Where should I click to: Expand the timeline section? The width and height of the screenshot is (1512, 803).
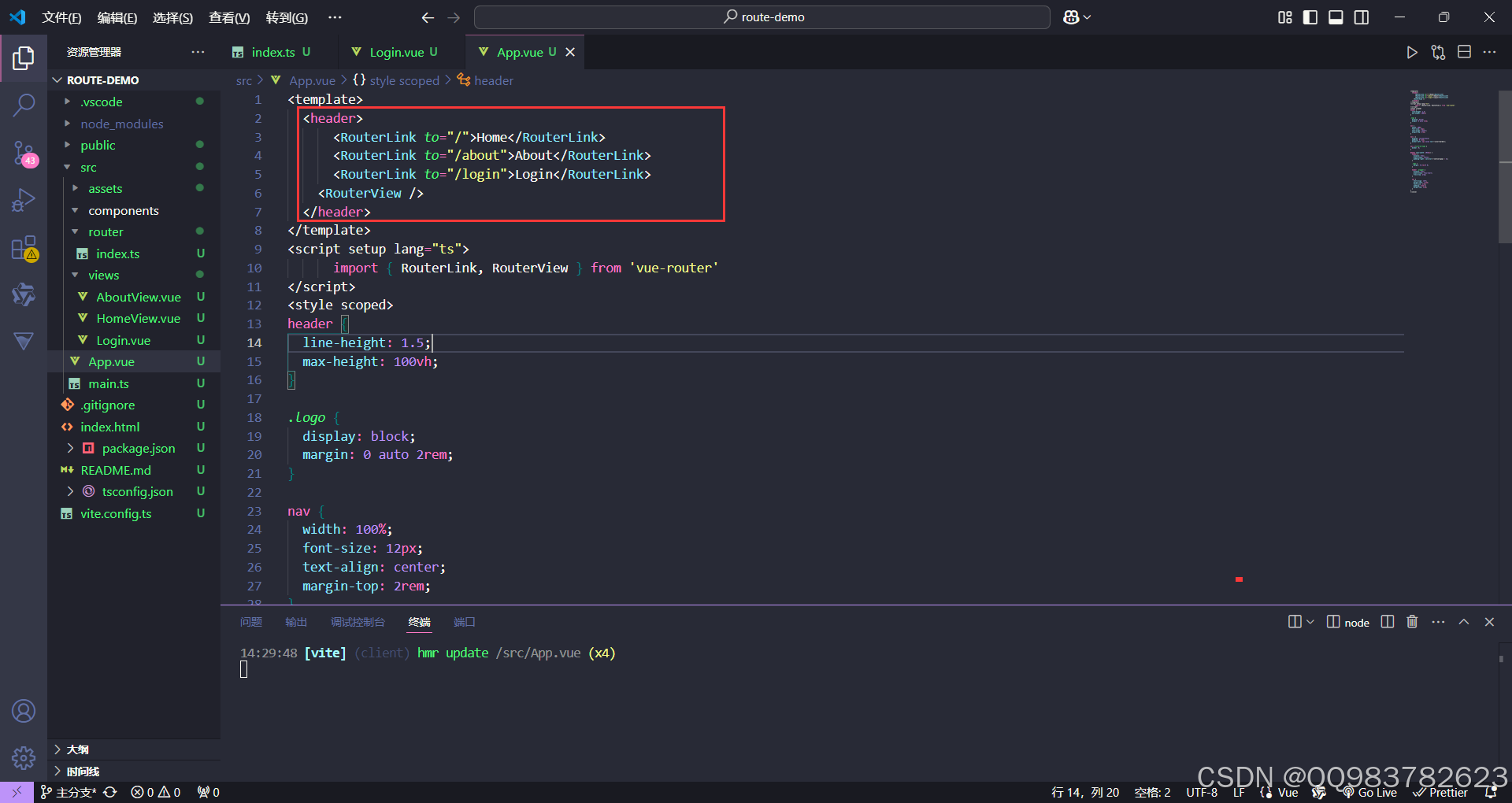point(57,771)
